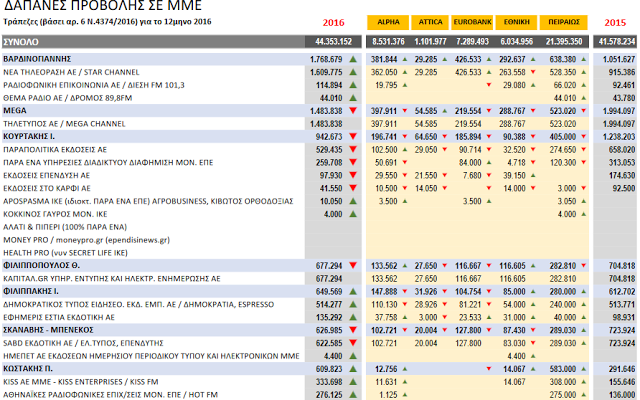Click the small green arrow beside 583.000
Viewport: 640px width, 400px height.
point(584,369)
